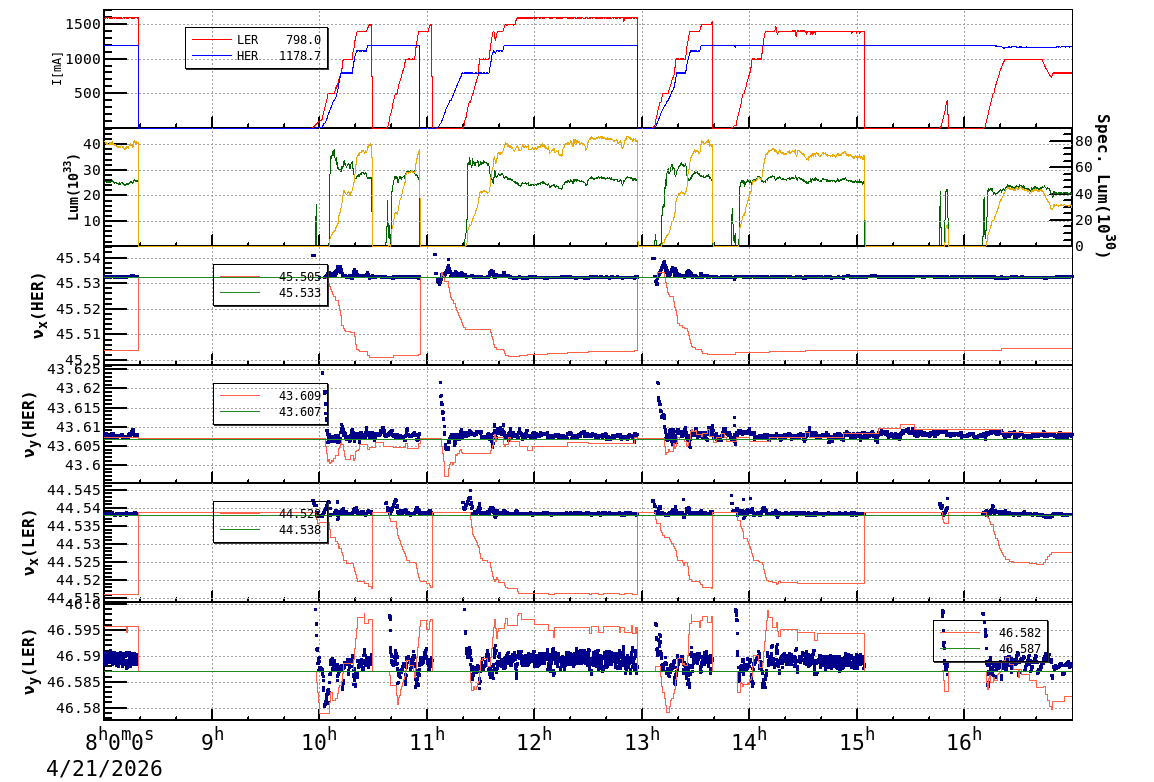Click the 4/21/2026 date label
The width and height of the screenshot is (1154, 782).
(105, 769)
